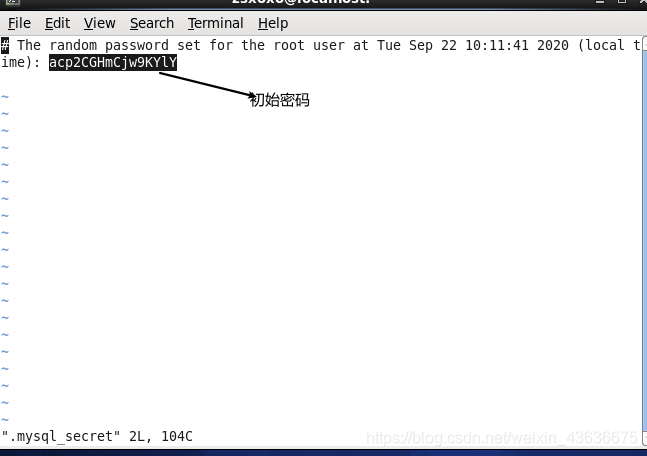
Task: Open the File menu
Action: pos(19,23)
